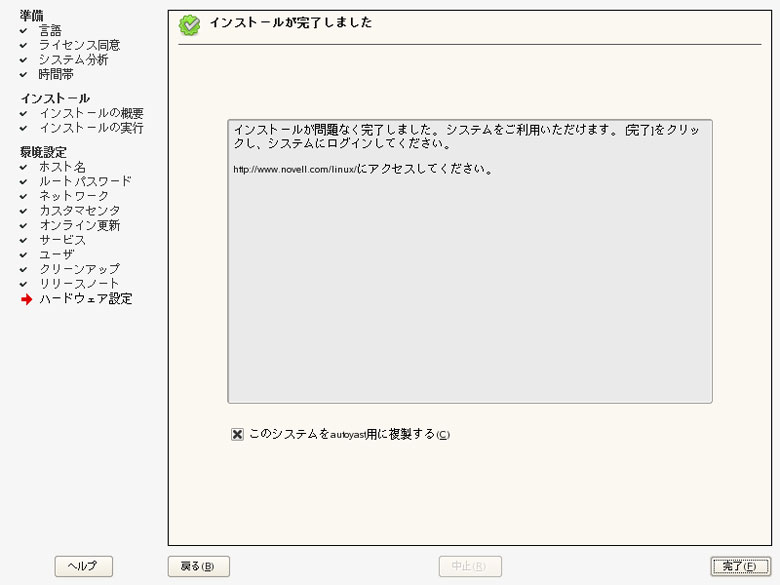Viewport: 780px width, 585px height.
Task: Select the ハードウェア設定 step in sidebar
Action: pyautogui.click(x=86, y=298)
